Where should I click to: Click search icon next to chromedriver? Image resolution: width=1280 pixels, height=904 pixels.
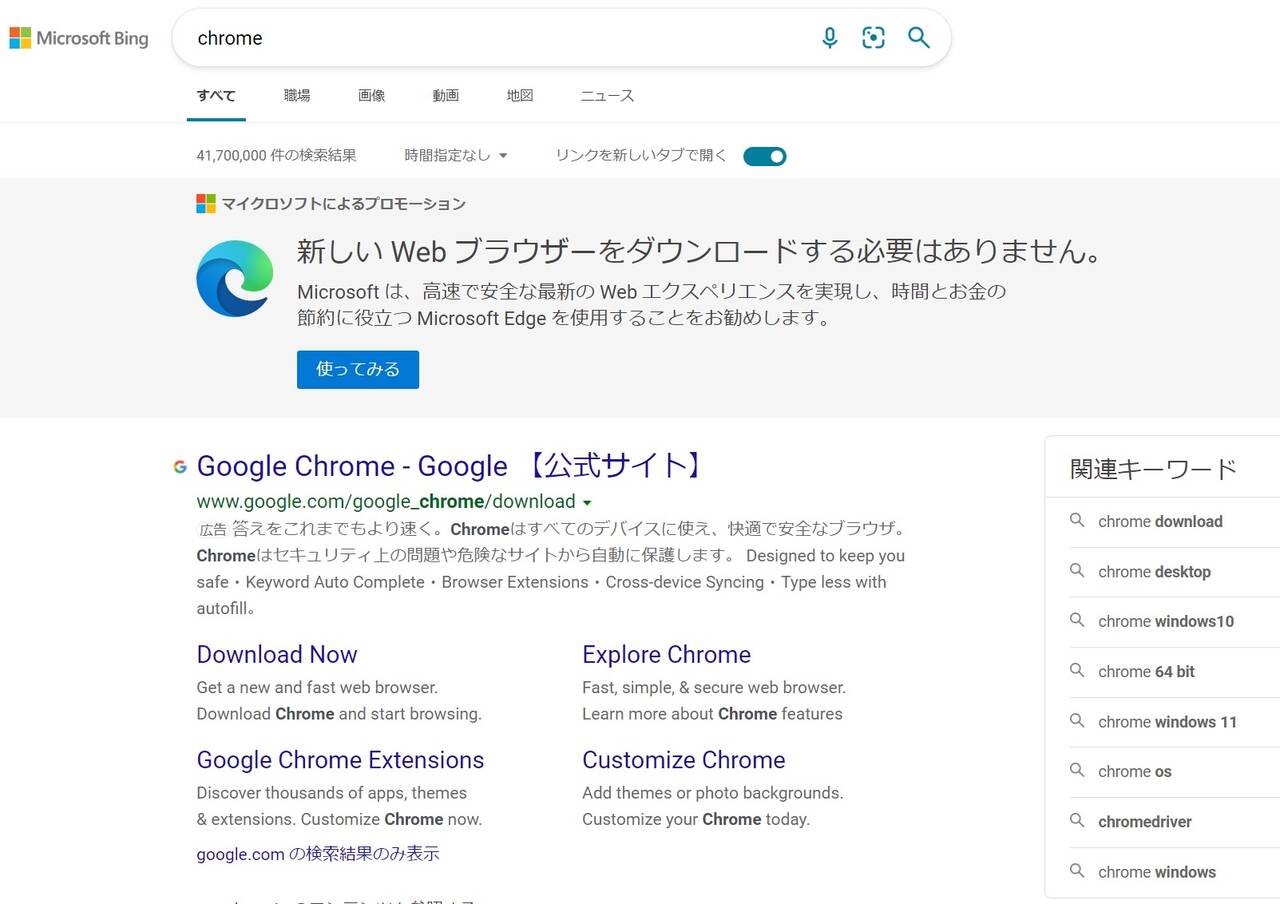[1077, 821]
